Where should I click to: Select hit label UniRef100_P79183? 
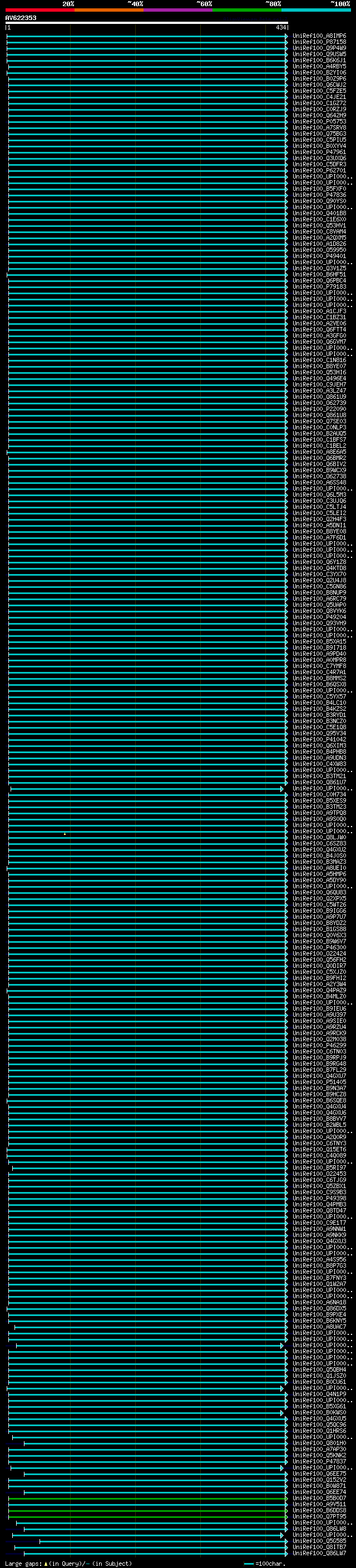click(319, 286)
